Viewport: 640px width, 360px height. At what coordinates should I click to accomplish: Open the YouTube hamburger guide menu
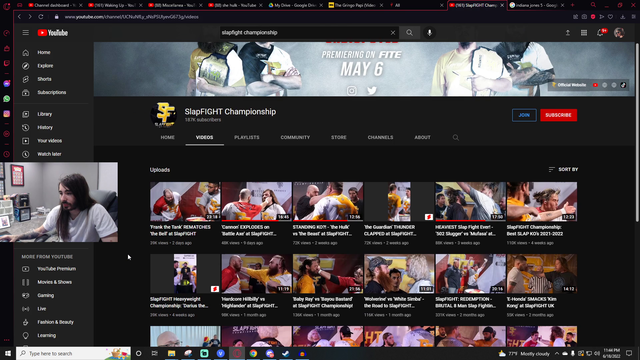point(26,33)
